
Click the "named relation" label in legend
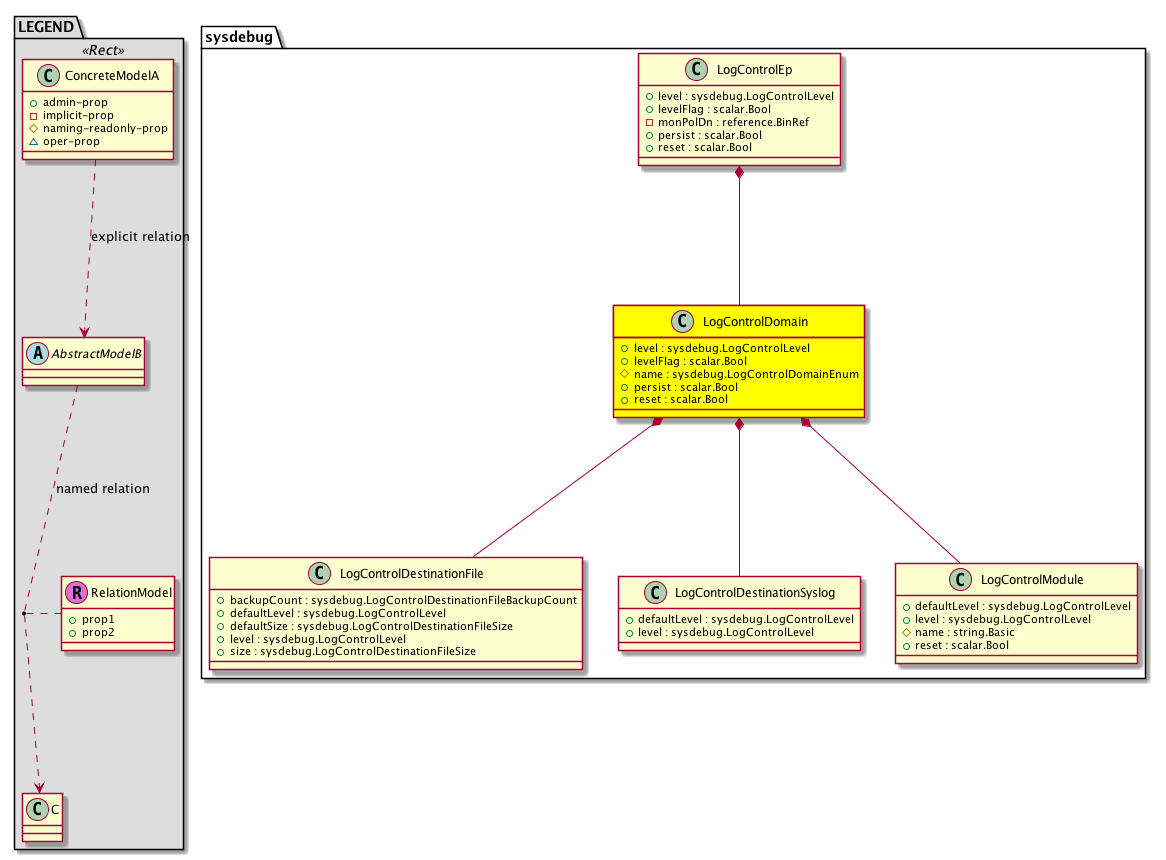coord(102,489)
